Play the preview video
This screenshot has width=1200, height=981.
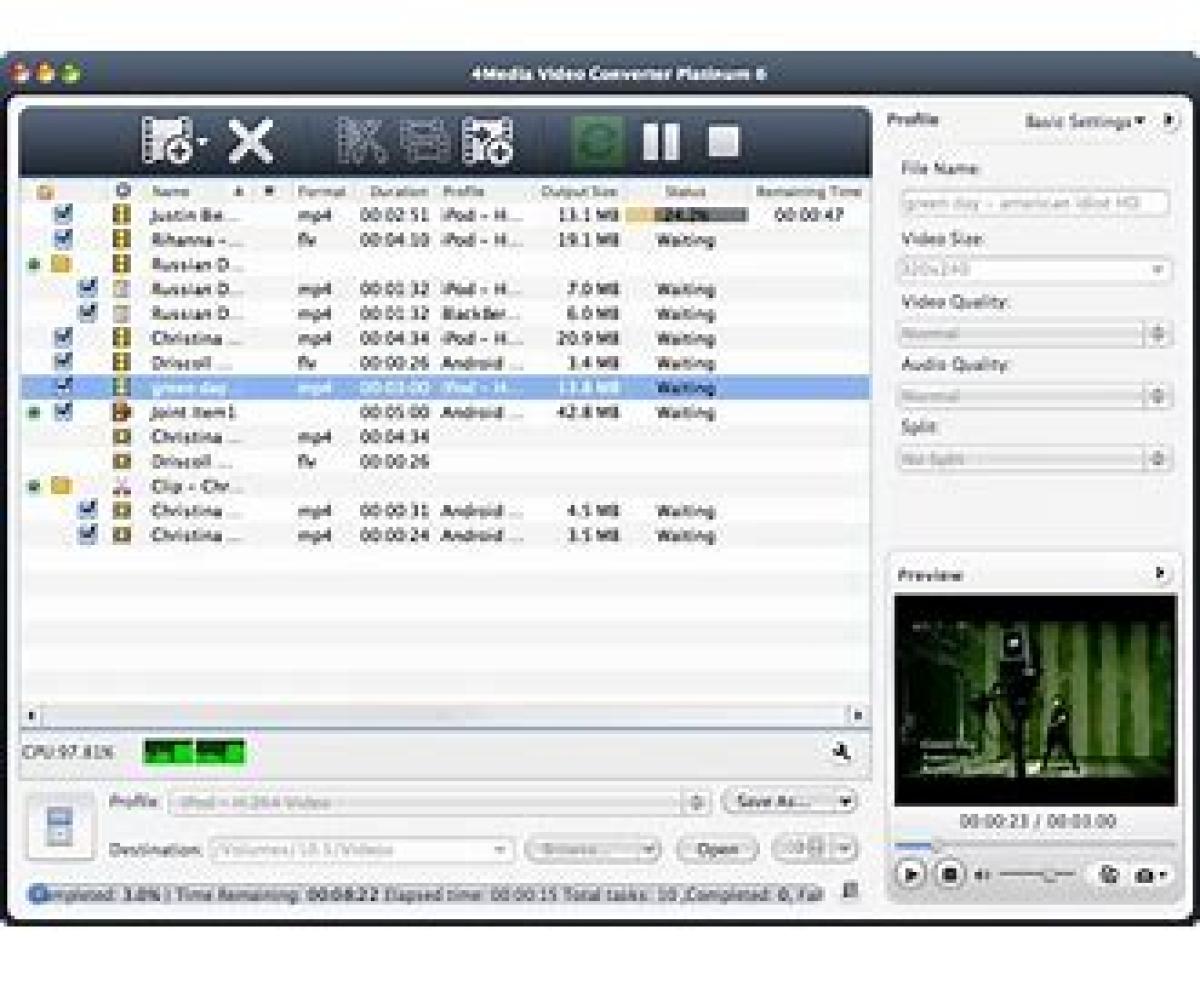[x=911, y=874]
